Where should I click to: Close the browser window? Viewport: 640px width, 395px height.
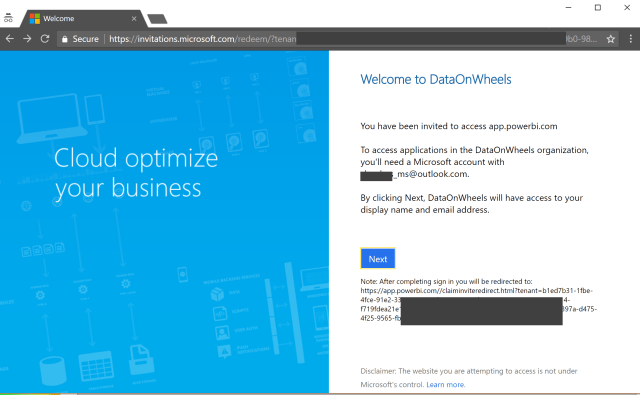[627, 7]
